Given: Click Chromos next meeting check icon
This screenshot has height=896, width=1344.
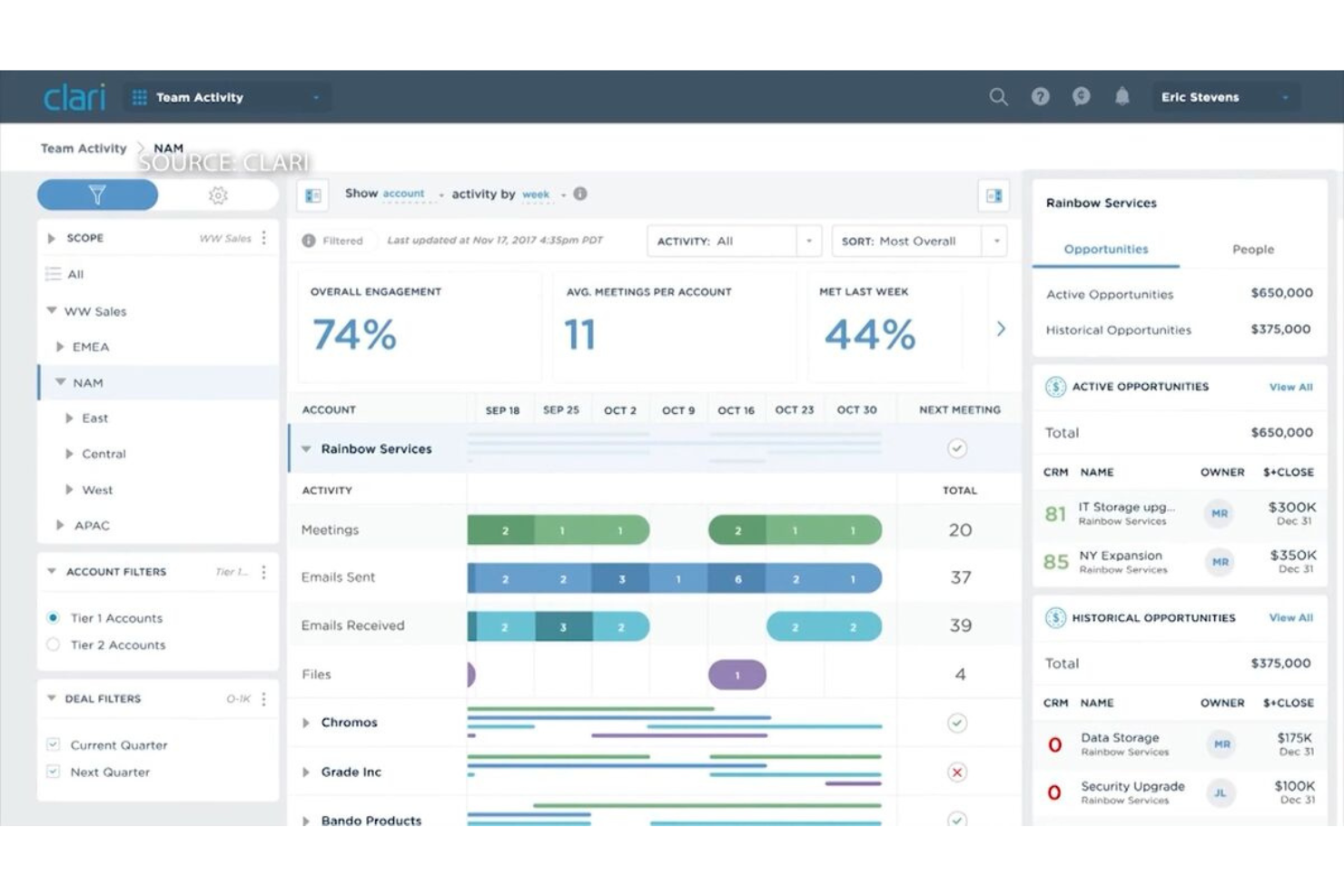Looking at the screenshot, I should [x=957, y=723].
